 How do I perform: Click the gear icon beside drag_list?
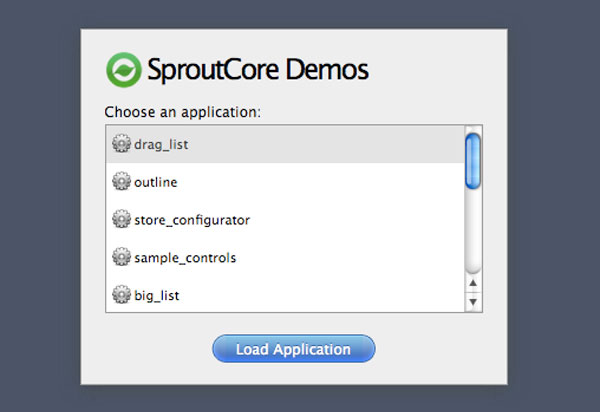pos(121,143)
